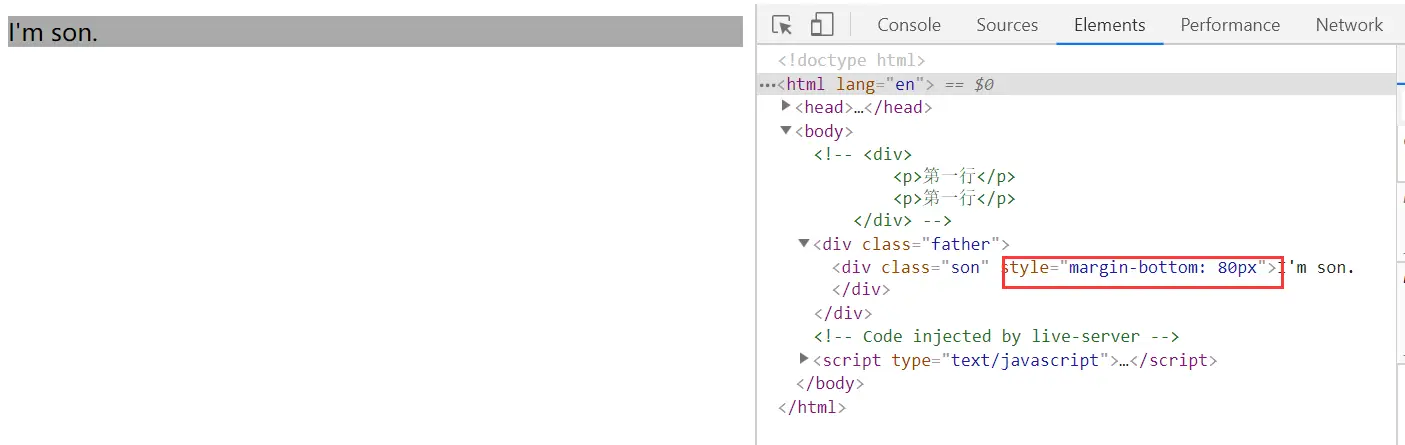
Task: Switch to the Sources tab
Action: (x=1007, y=25)
